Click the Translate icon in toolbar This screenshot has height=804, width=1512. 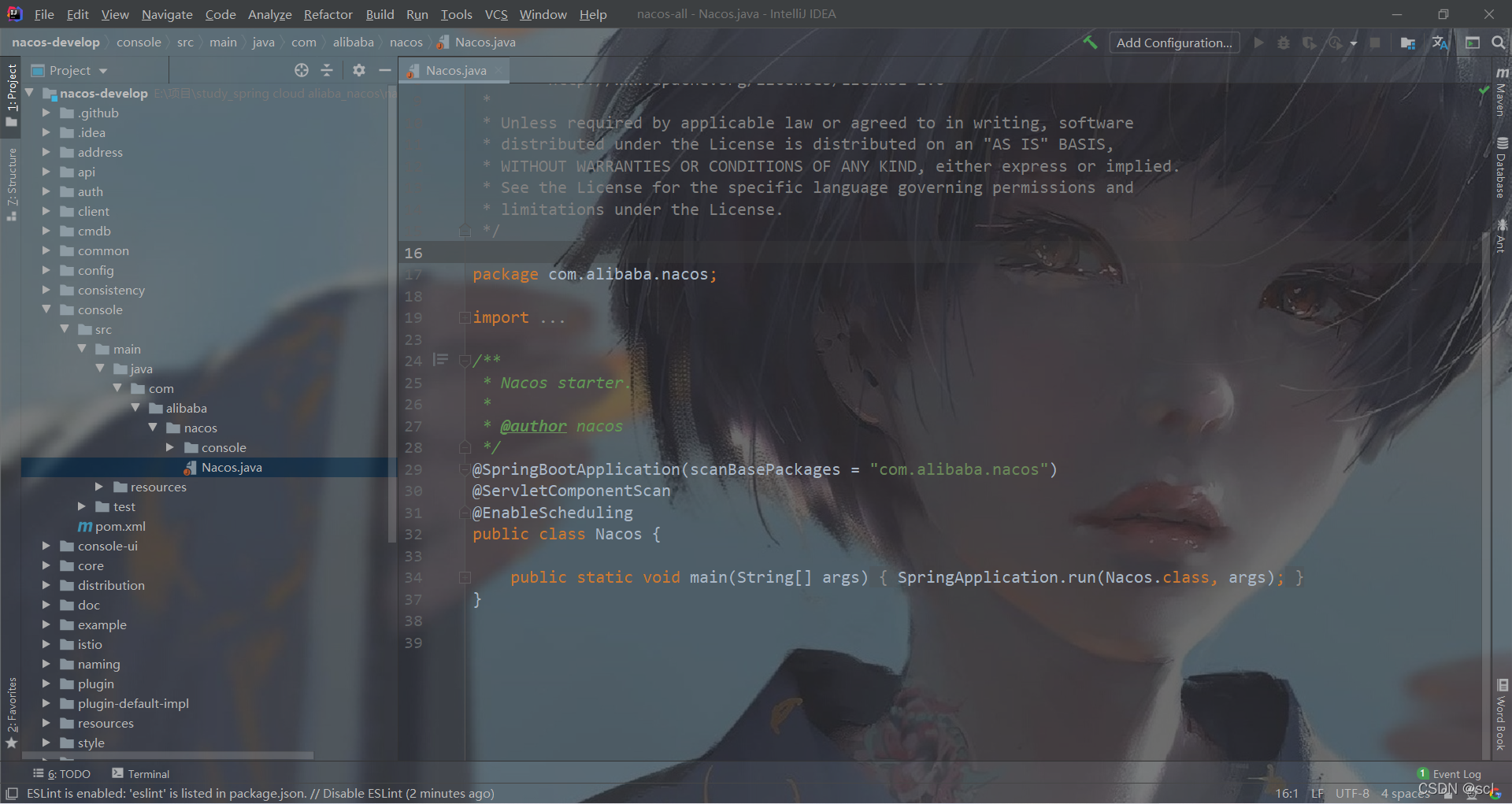[1440, 43]
